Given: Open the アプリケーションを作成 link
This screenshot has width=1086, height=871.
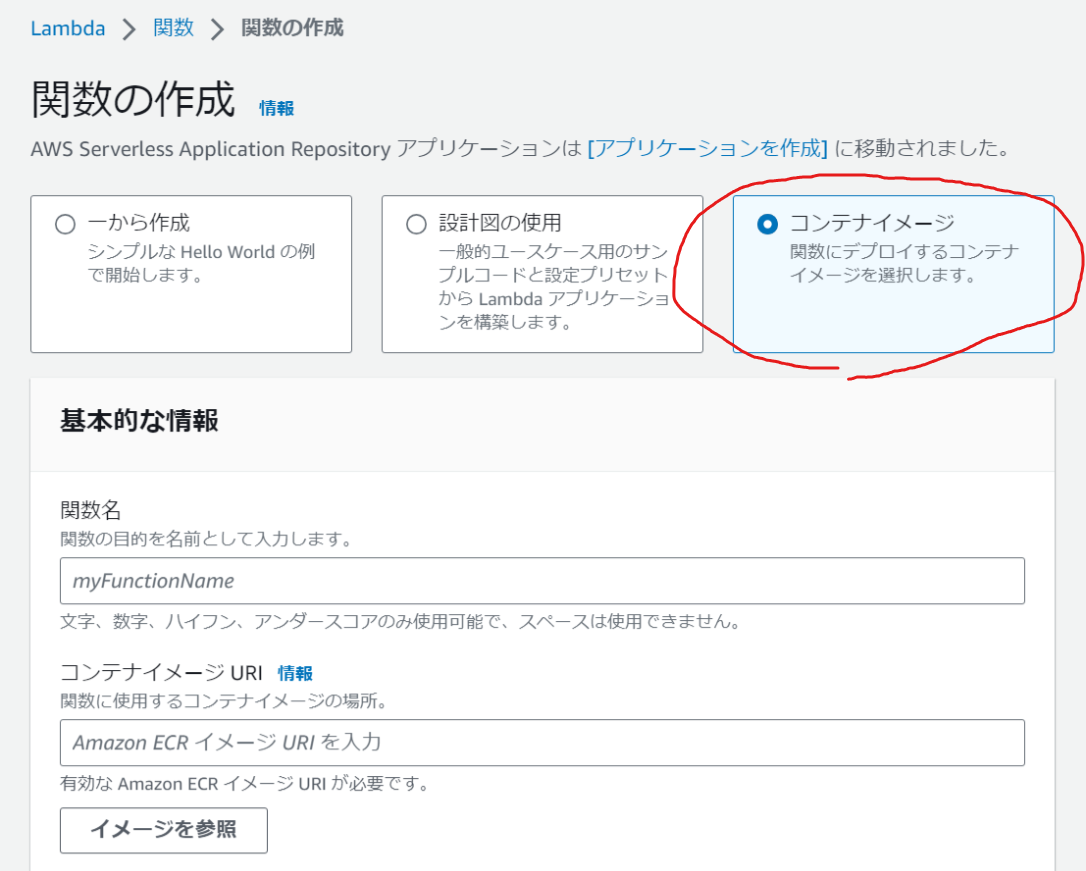Looking at the screenshot, I should (707, 148).
